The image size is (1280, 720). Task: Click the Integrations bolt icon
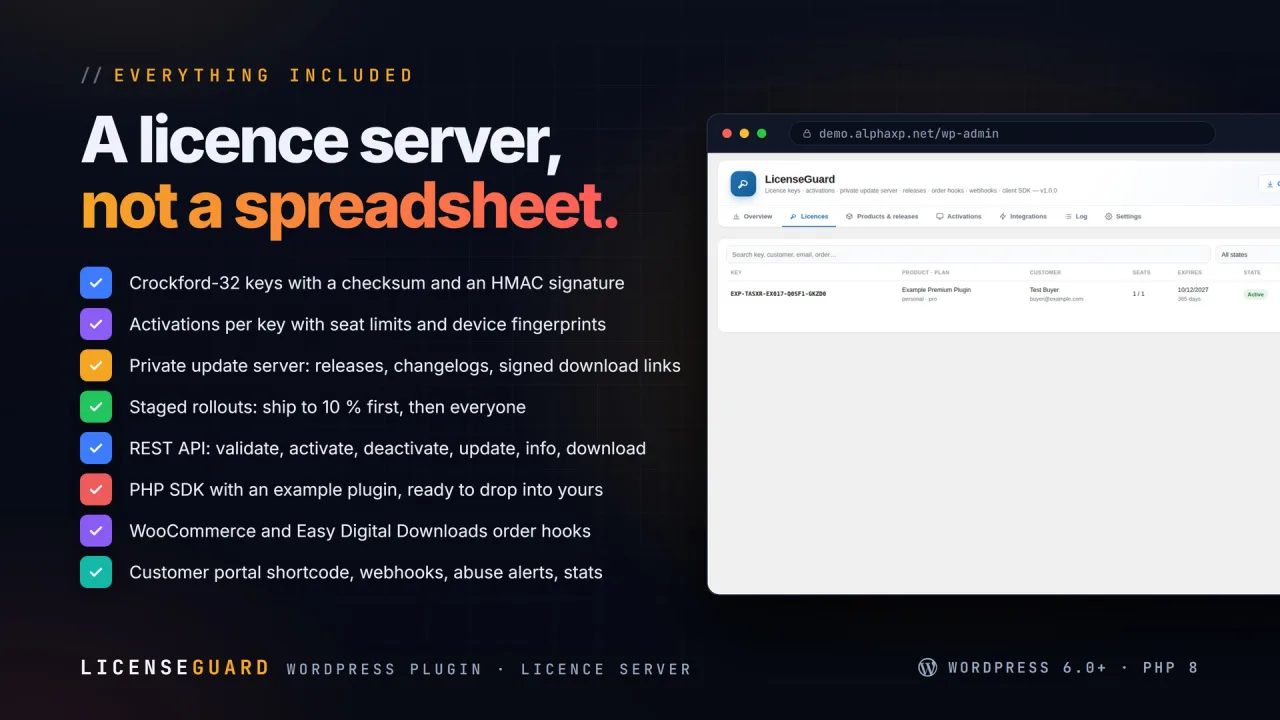pyautogui.click(x=1003, y=216)
